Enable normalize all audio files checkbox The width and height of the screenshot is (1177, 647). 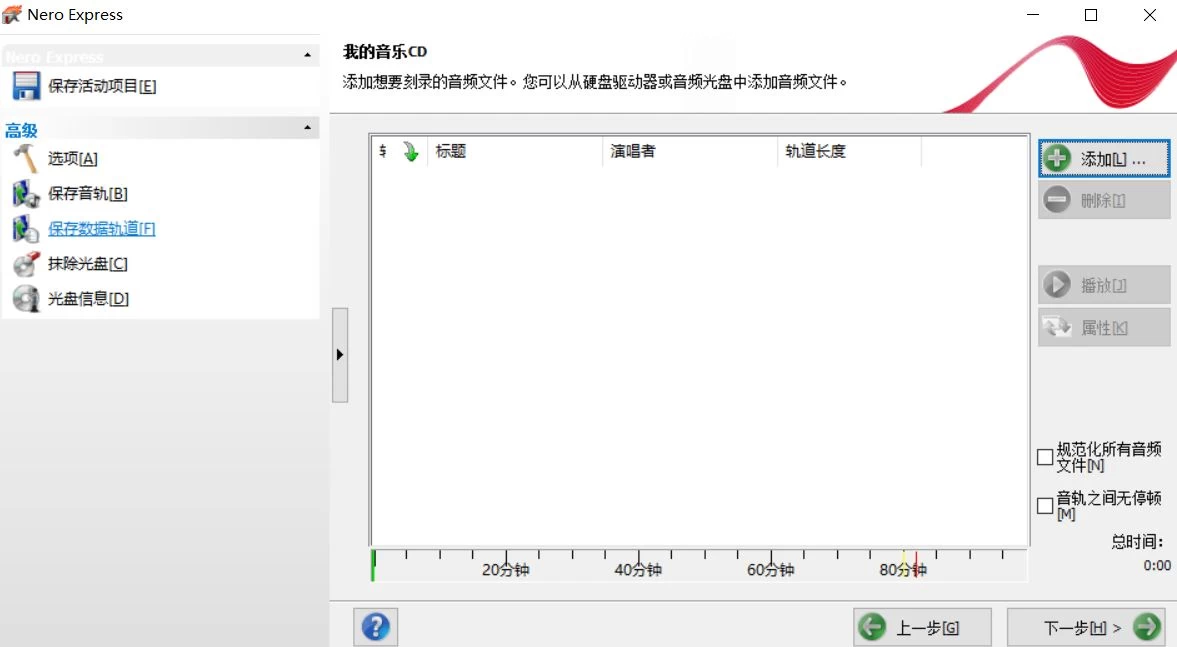pyautogui.click(x=1044, y=457)
